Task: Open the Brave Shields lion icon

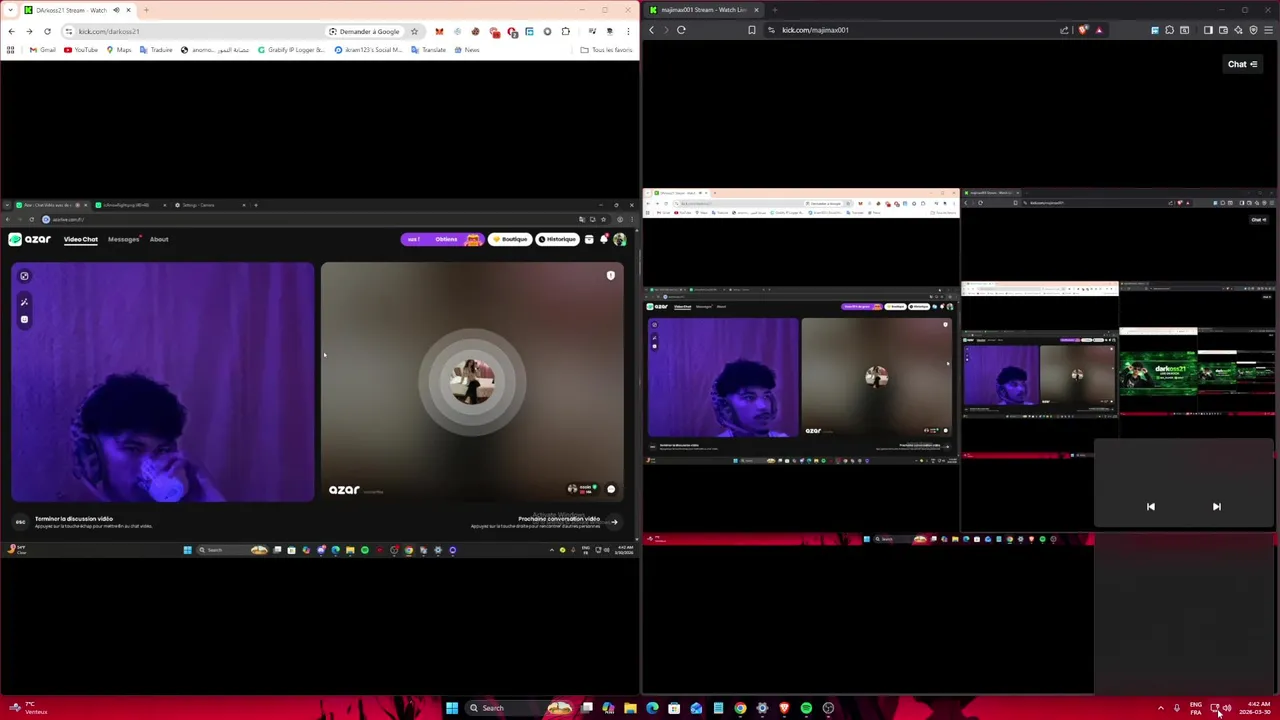Action: [1083, 30]
